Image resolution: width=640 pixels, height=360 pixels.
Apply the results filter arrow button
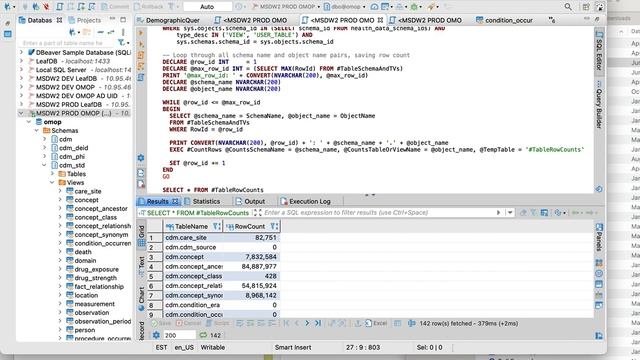pos(498,213)
